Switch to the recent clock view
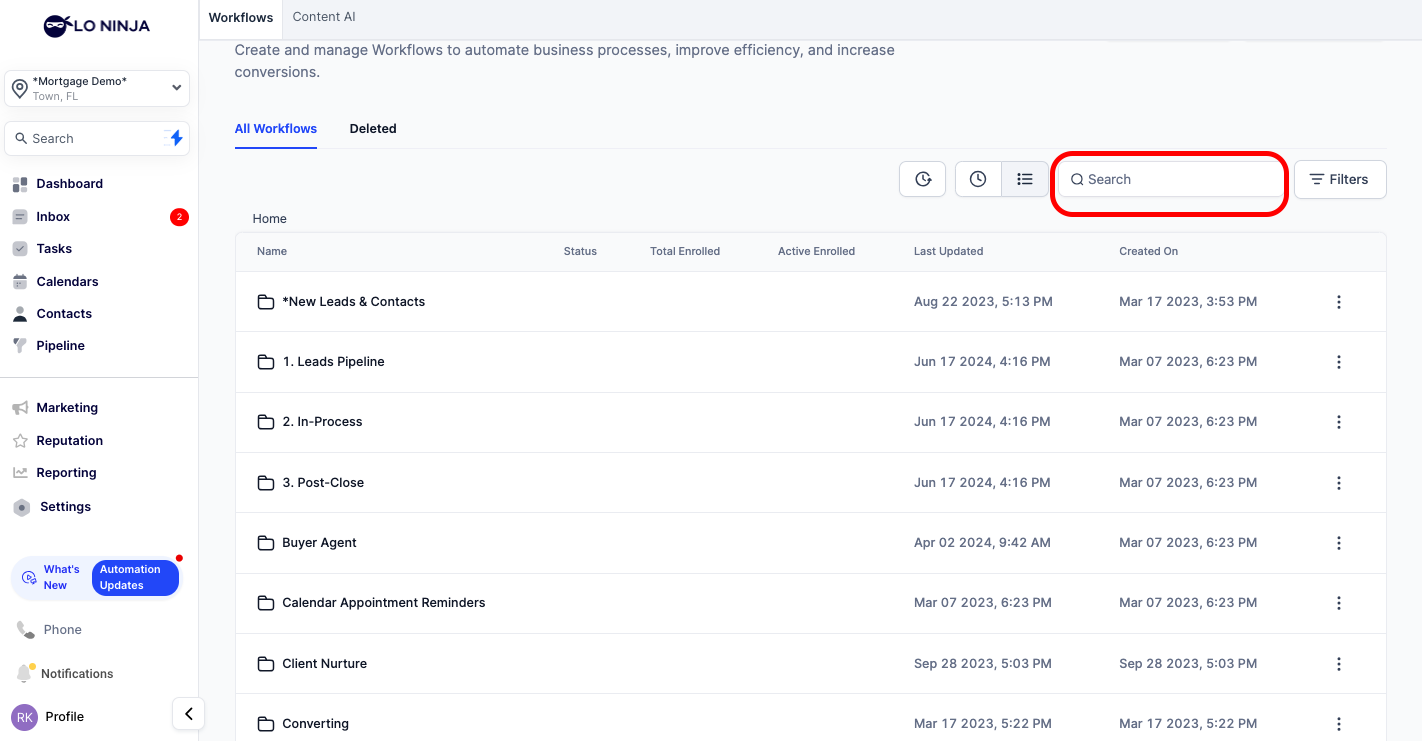Viewport: 1422px width, 741px height. [978, 179]
